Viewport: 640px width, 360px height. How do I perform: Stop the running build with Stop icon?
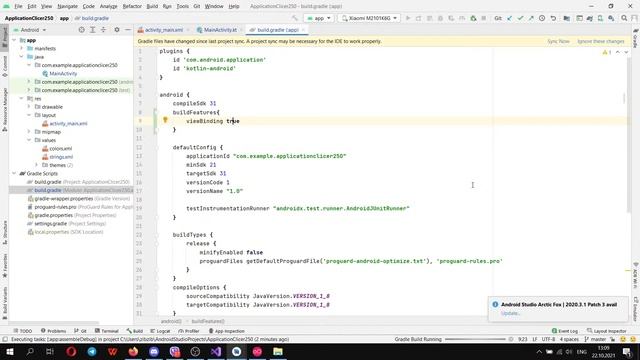coord(484,18)
